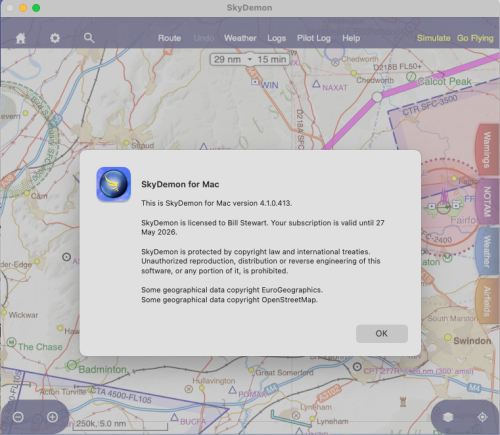Open the Warnings side tab
Viewport: 500px width, 435px height.
[487, 150]
